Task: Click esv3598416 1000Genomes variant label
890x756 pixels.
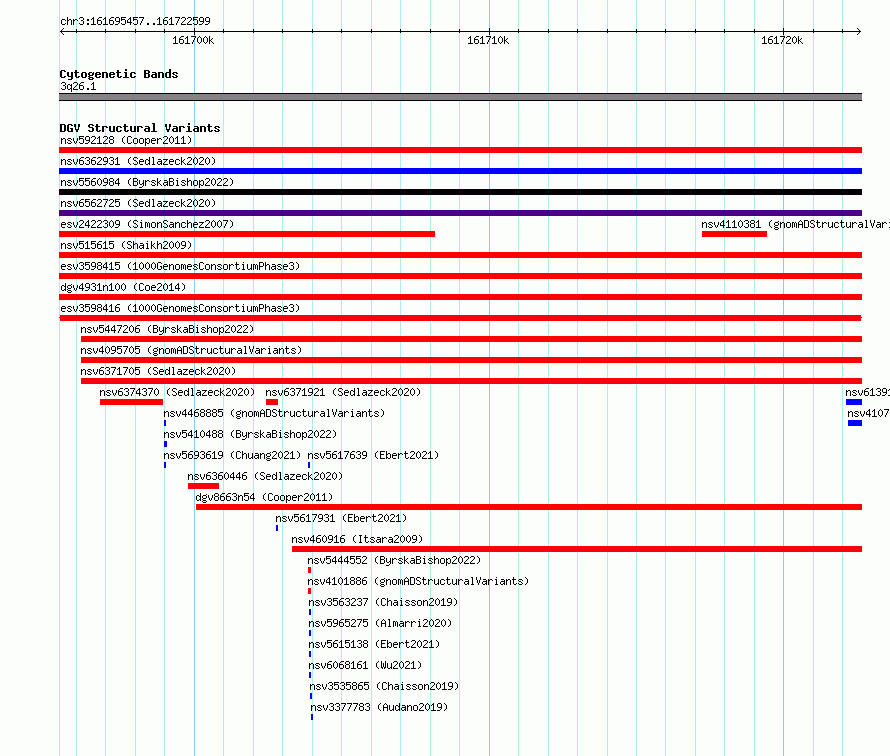Action: pyautogui.click(x=180, y=308)
